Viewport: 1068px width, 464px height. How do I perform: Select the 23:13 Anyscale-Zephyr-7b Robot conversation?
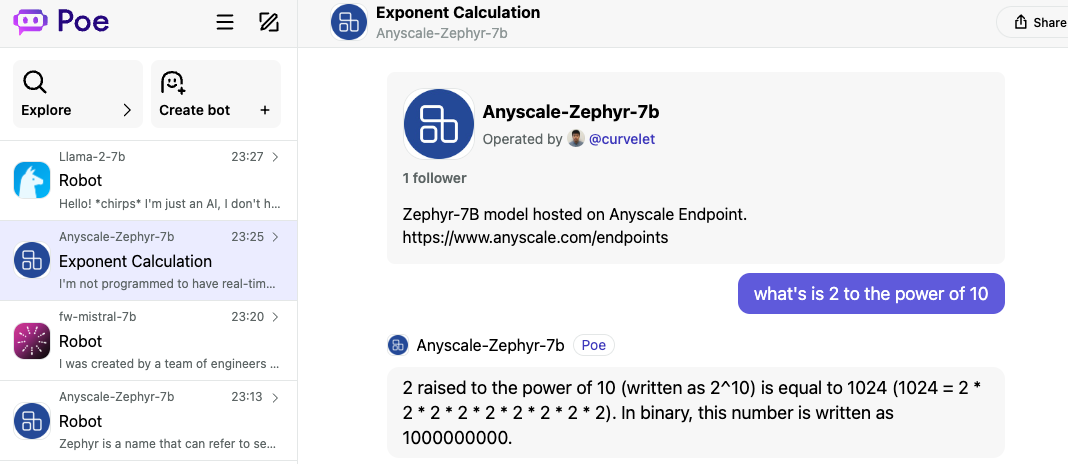(x=148, y=420)
